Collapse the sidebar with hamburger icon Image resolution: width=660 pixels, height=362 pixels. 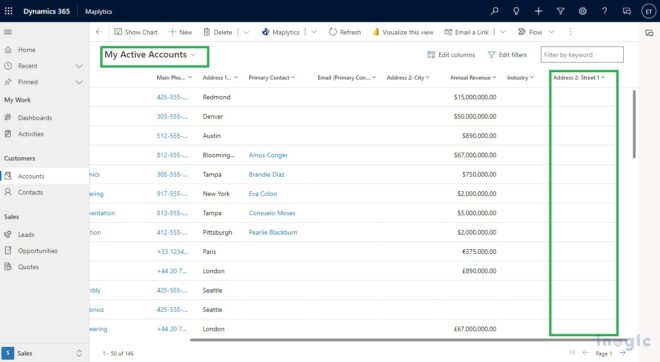[8, 32]
